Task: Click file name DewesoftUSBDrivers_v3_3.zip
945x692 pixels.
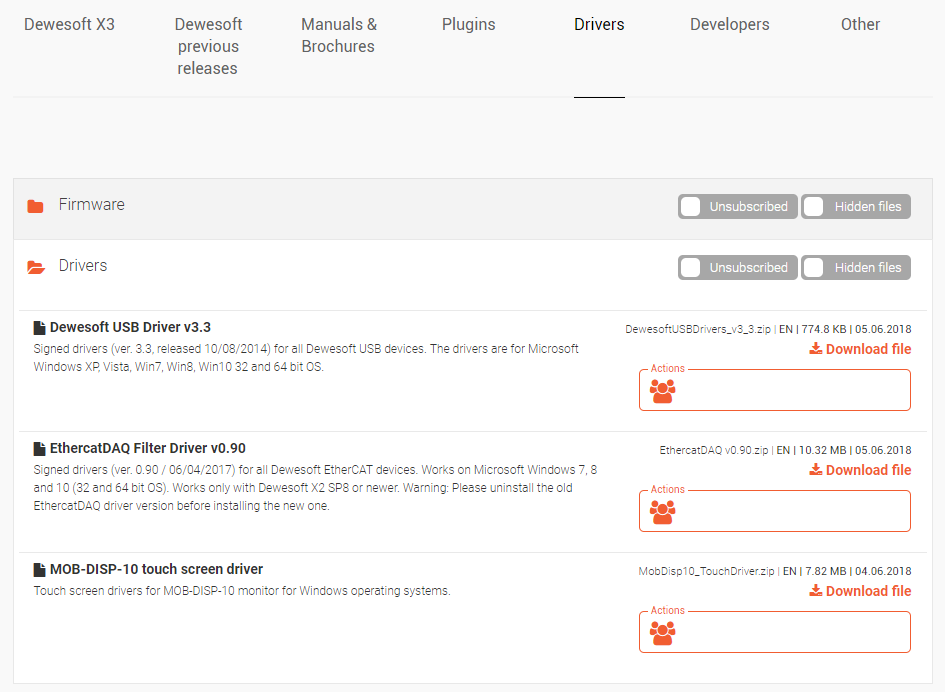Action: [x=698, y=330]
